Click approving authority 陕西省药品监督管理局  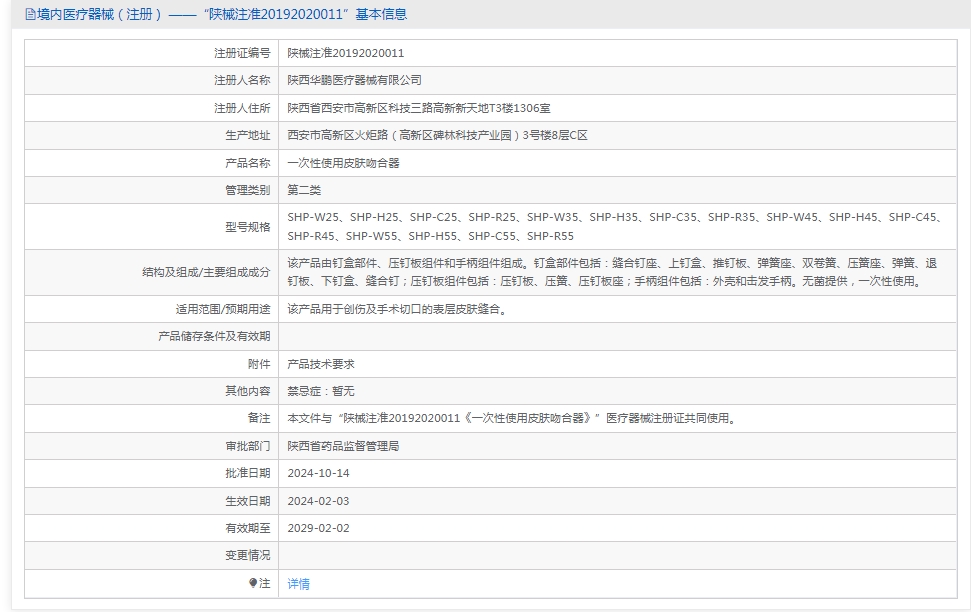[x=343, y=446]
